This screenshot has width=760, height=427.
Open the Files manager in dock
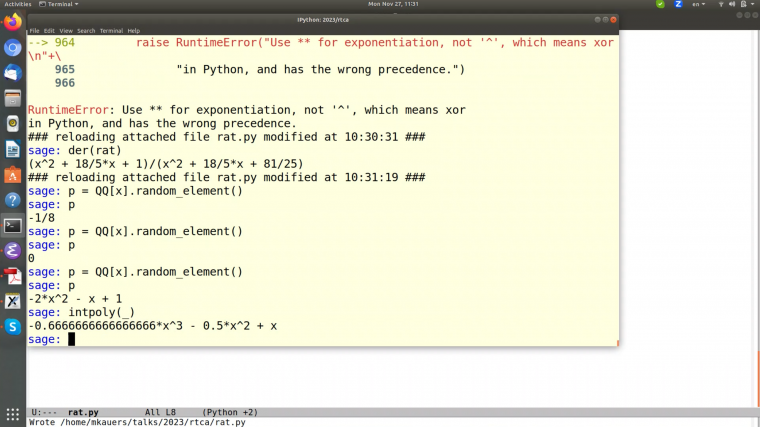tap(13, 98)
